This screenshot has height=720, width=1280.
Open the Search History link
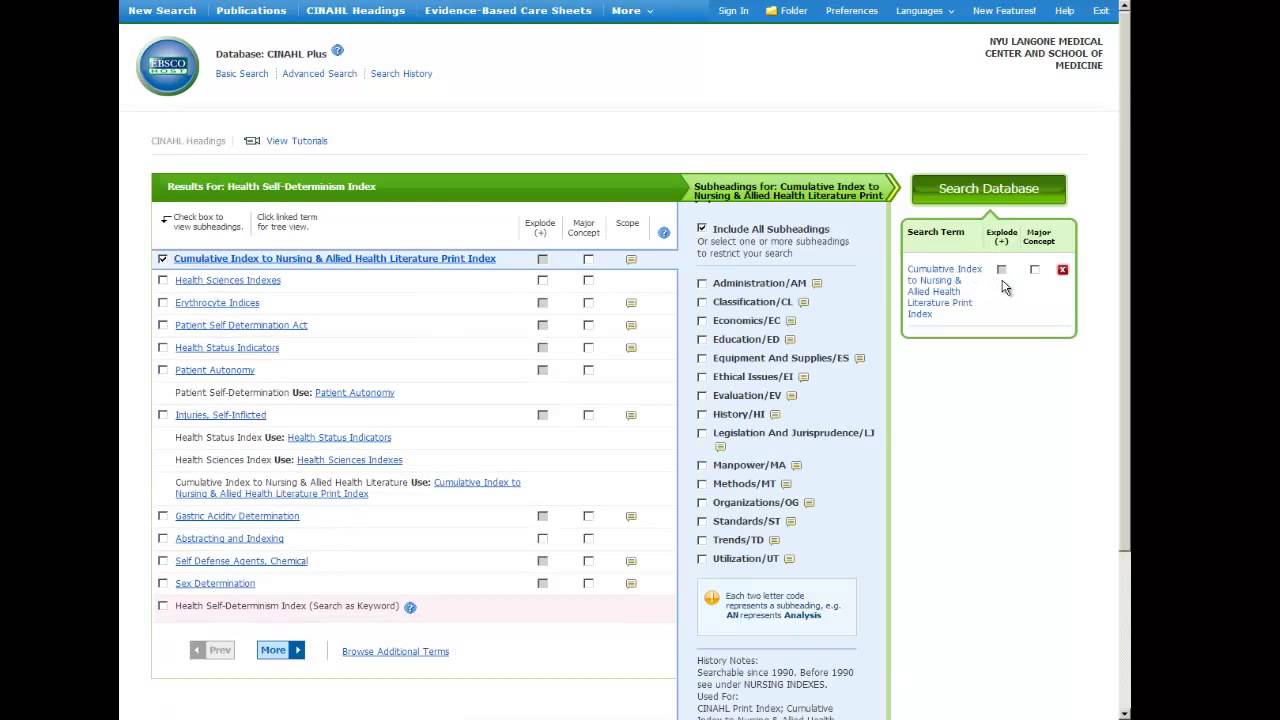(401, 74)
